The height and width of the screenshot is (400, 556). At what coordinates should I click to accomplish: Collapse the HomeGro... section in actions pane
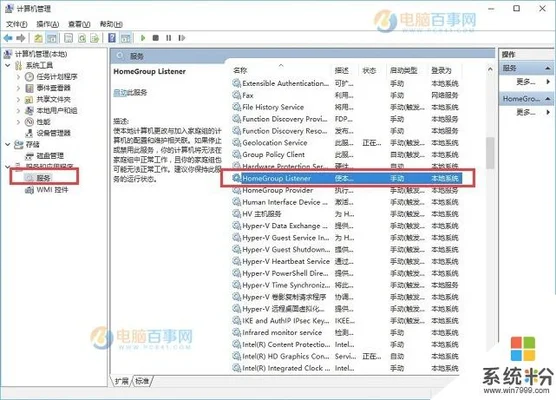click(548, 99)
